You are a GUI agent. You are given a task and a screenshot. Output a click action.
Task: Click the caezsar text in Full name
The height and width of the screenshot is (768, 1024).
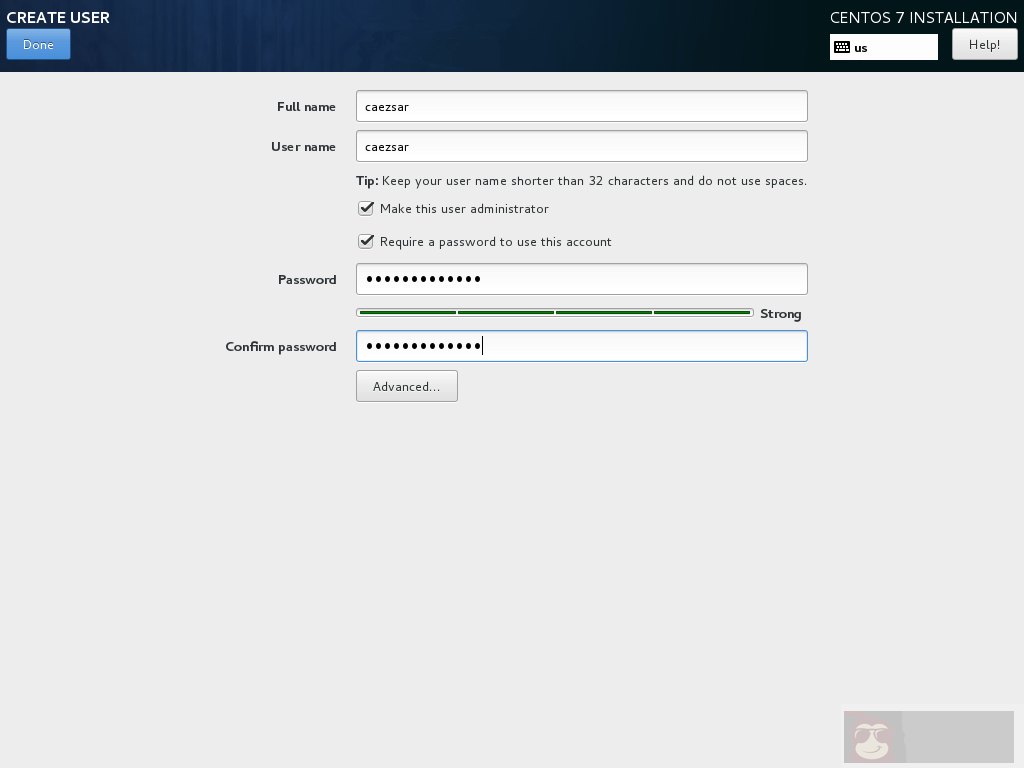(385, 106)
